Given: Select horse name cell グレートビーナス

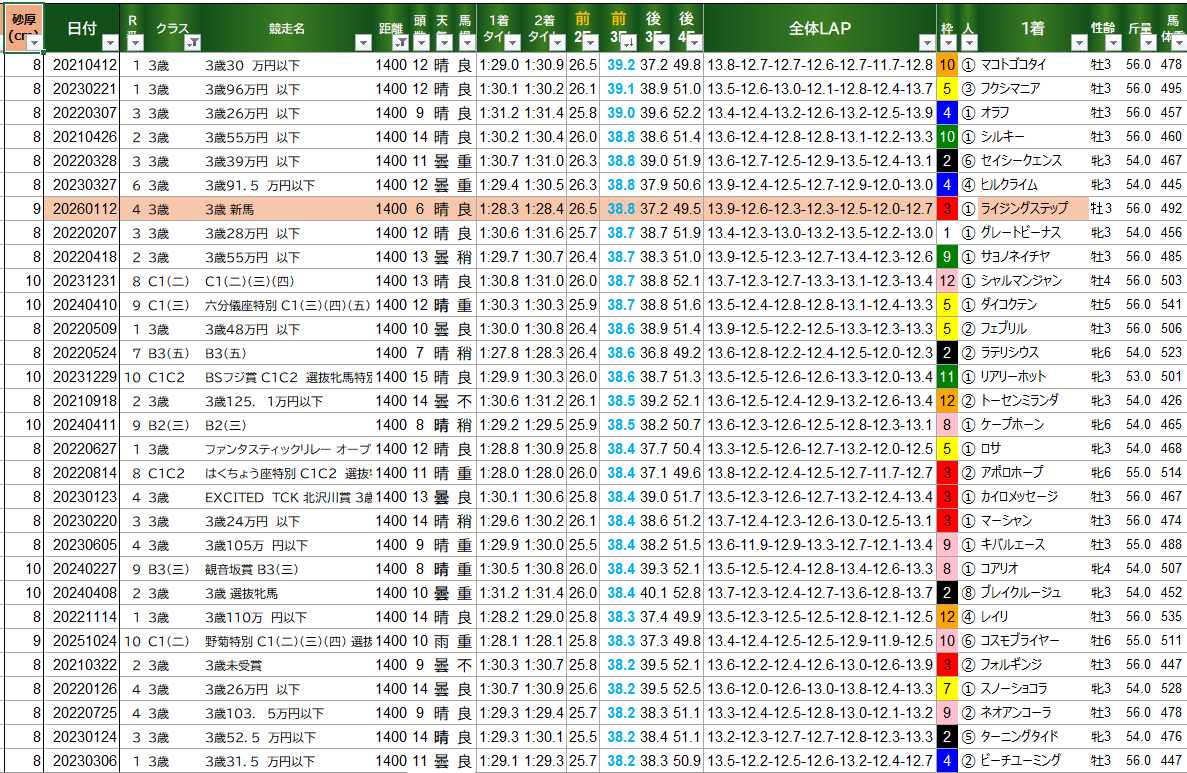Looking at the screenshot, I should pyautogui.click(x=1033, y=233).
